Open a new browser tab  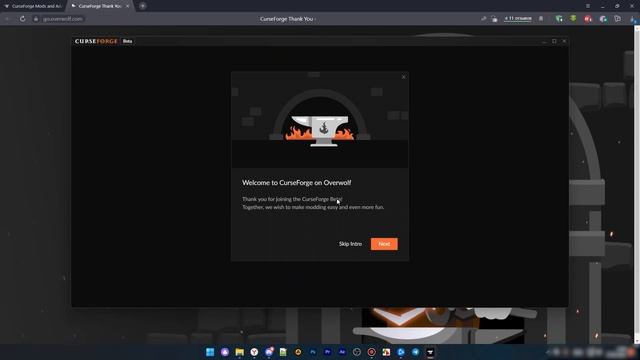click(142, 6)
